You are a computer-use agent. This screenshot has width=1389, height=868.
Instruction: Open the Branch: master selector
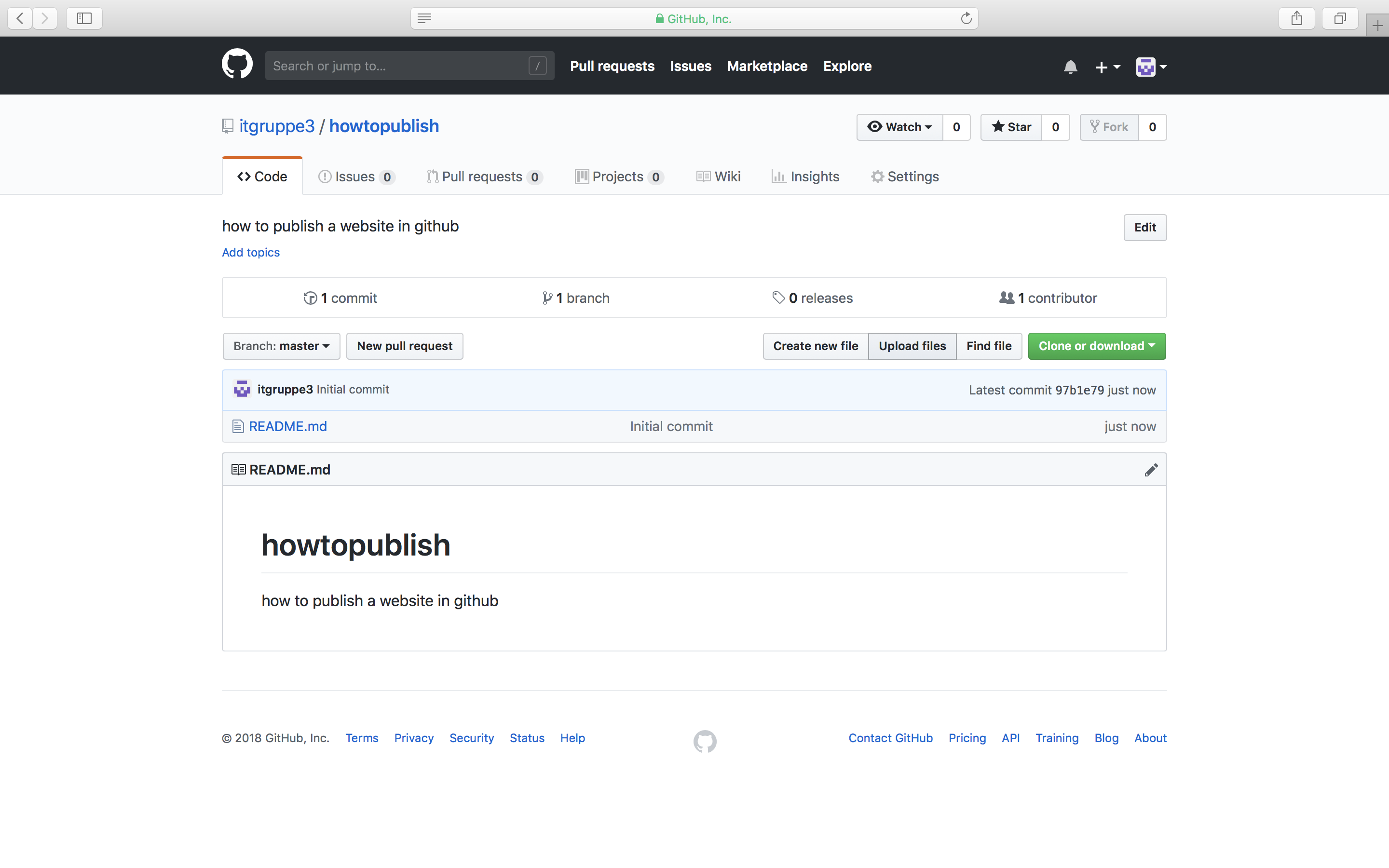pos(281,346)
